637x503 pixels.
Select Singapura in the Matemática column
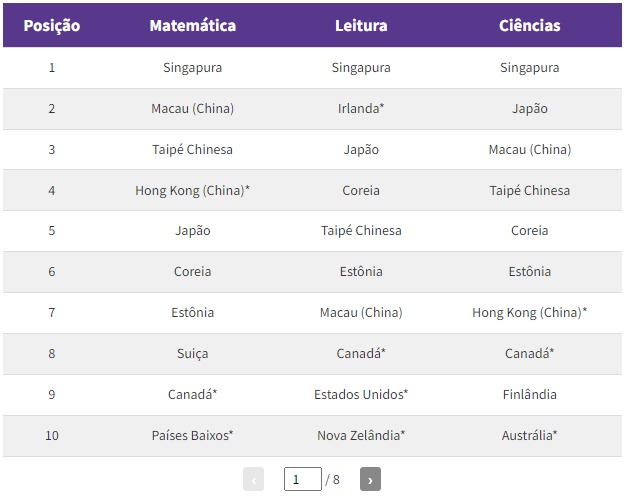(192, 68)
